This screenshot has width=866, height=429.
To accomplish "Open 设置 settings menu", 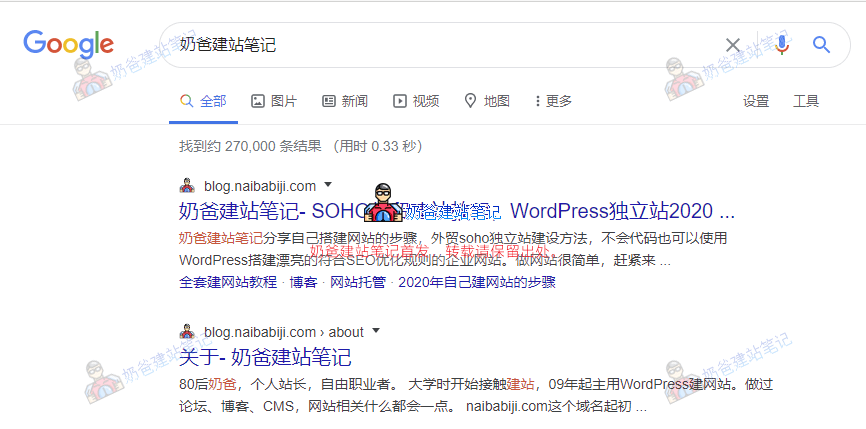I will (756, 101).
